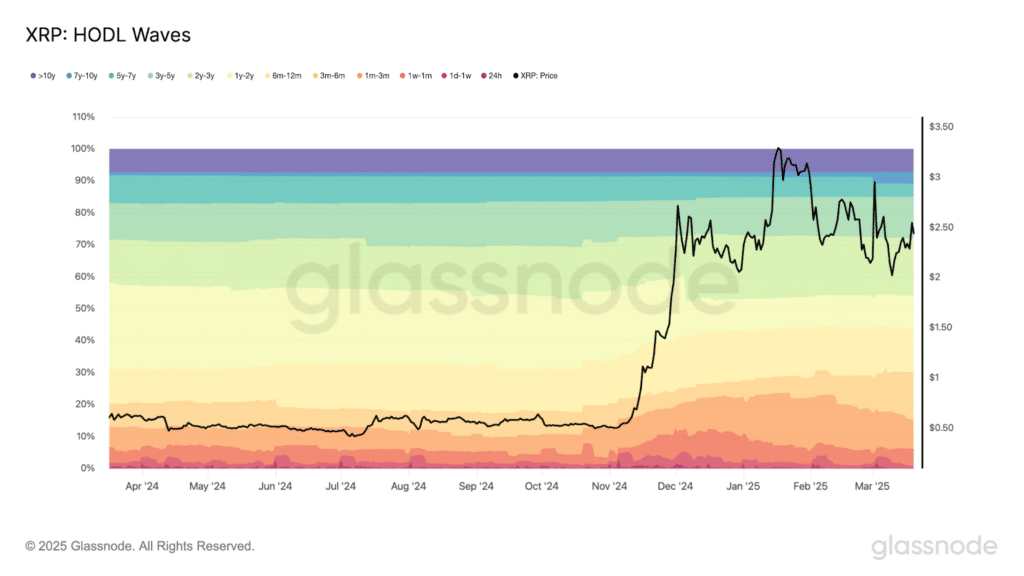1024x576 pixels.
Task: Click the Jul '24 x-axis label
Action: [341, 487]
